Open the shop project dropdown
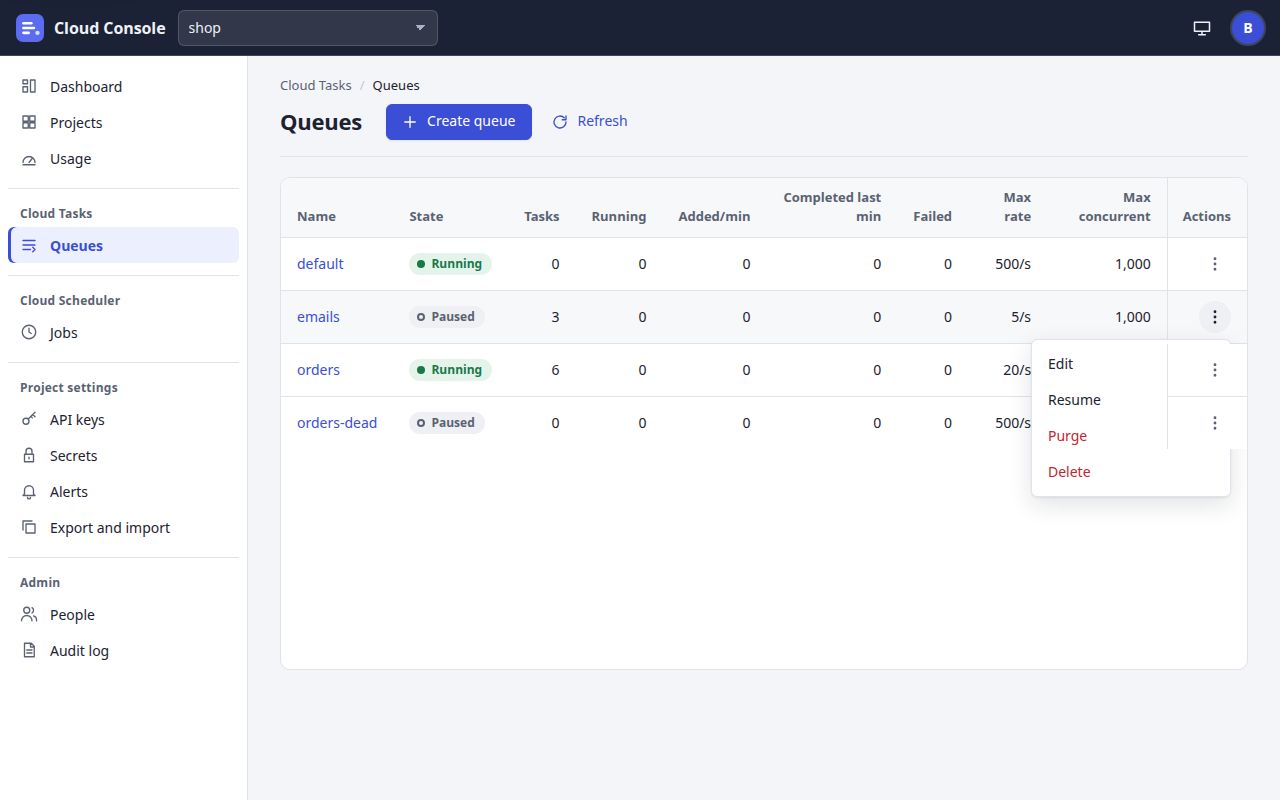 tap(308, 28)
